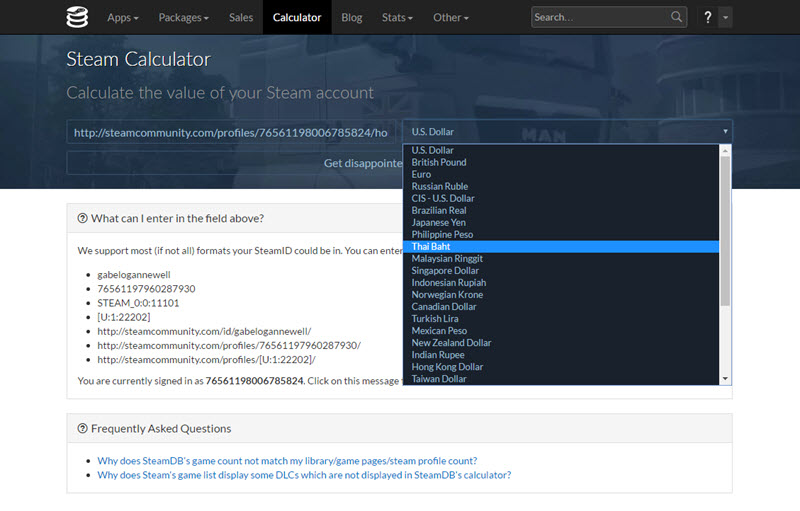Click the Steam Calculator heading

[138, 59]
